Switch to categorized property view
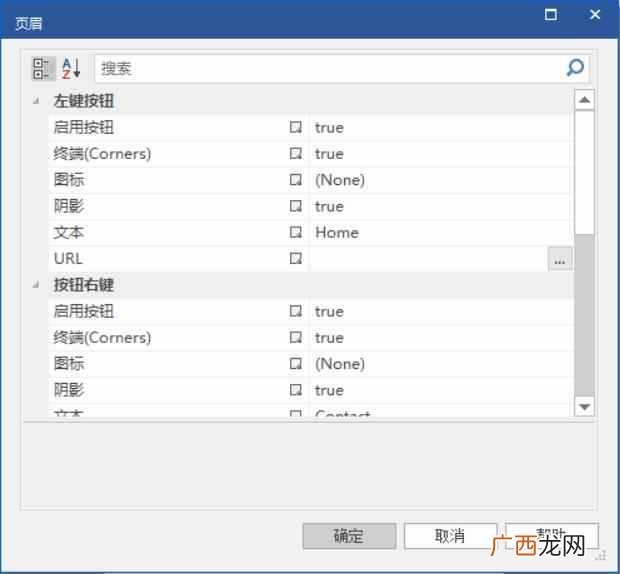The width and height of the screenshot is (620, 574). tap(43, 68)
